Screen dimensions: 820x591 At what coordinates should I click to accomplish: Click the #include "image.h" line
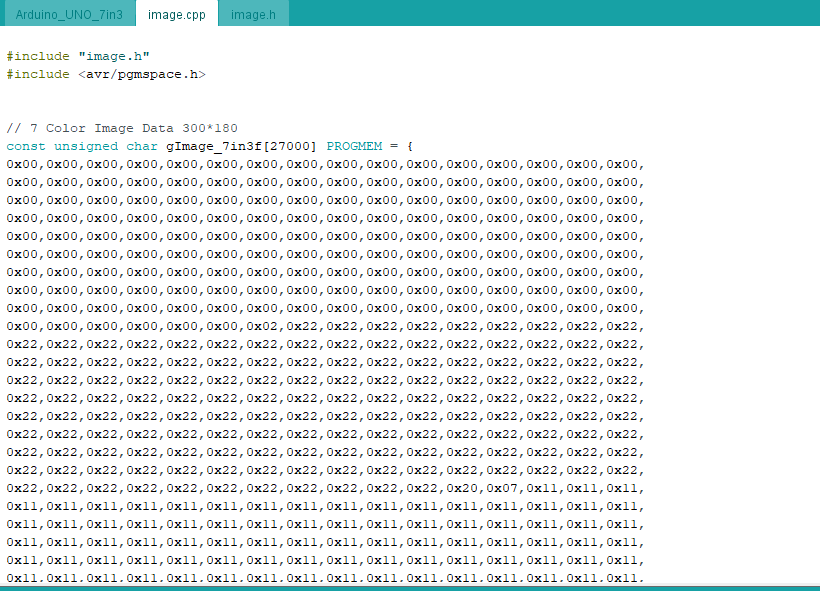78,56
